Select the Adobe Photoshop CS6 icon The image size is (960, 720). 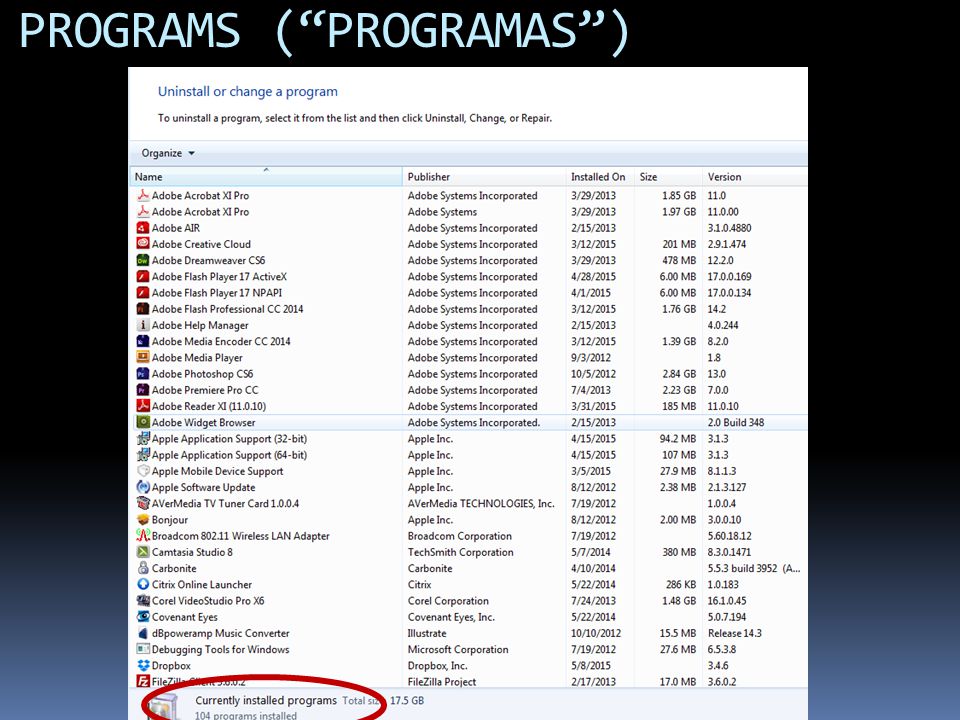pos(143,373)
